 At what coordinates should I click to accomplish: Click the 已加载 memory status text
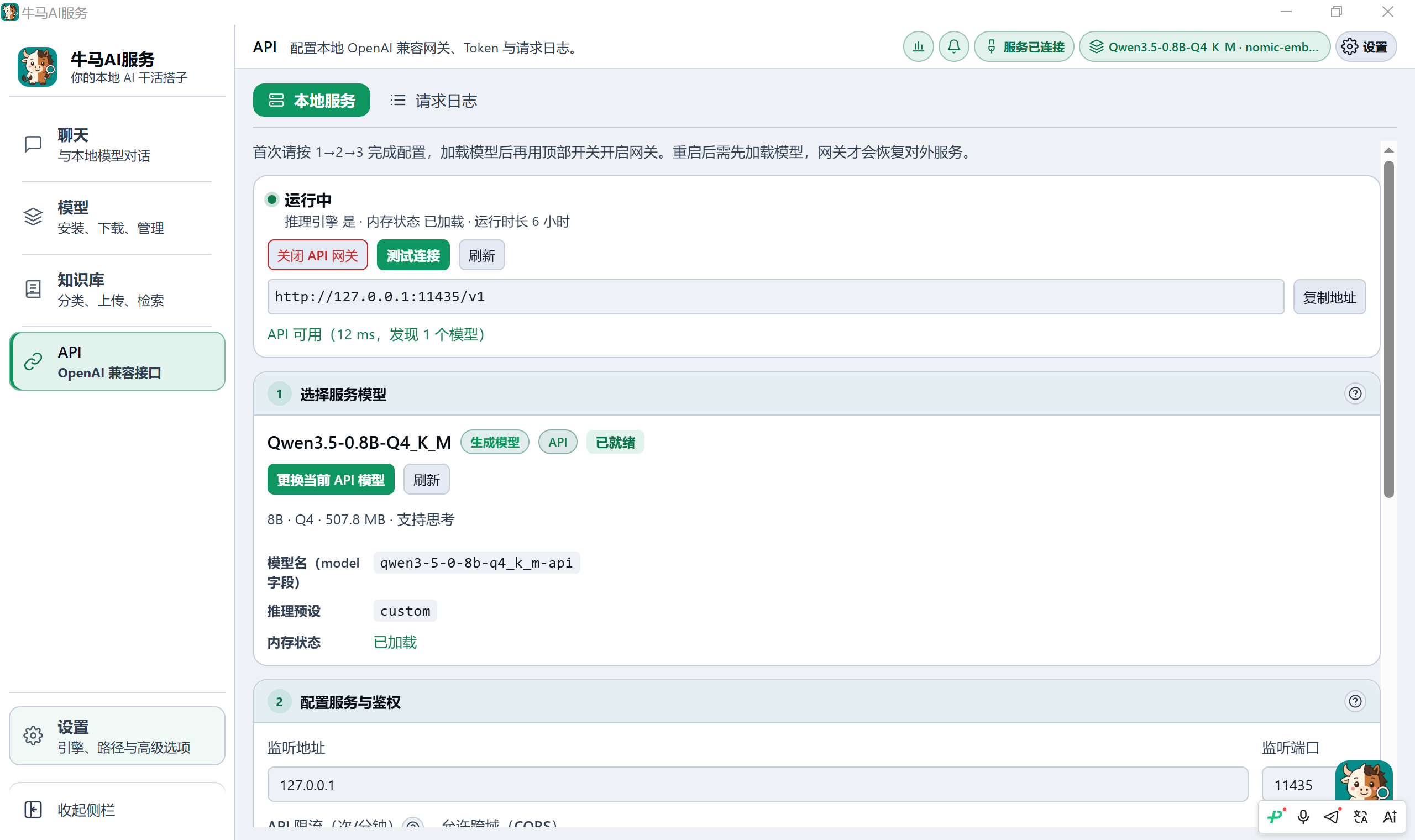pyautogui.click(x=395, y=643)
